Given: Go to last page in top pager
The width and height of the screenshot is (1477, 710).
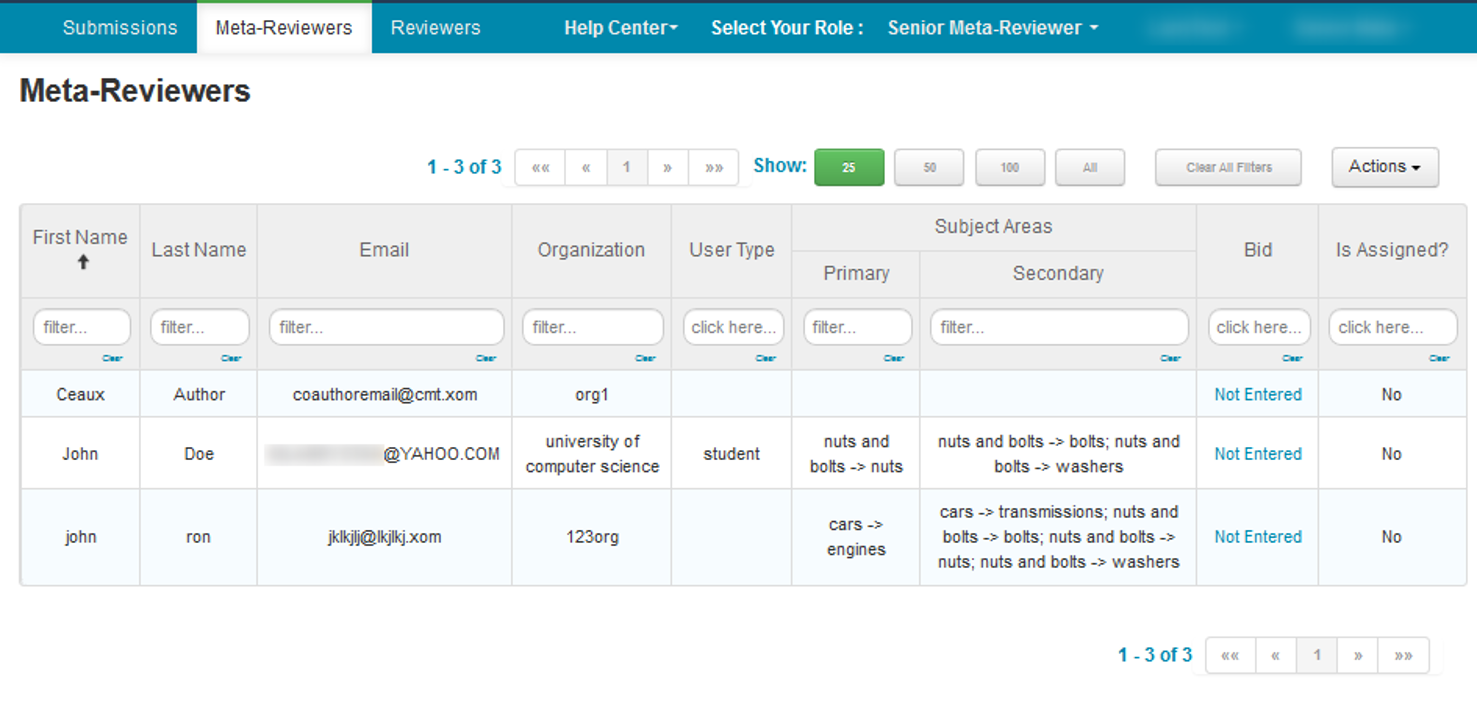Looking at the screenshot, I should coord(714,168).
